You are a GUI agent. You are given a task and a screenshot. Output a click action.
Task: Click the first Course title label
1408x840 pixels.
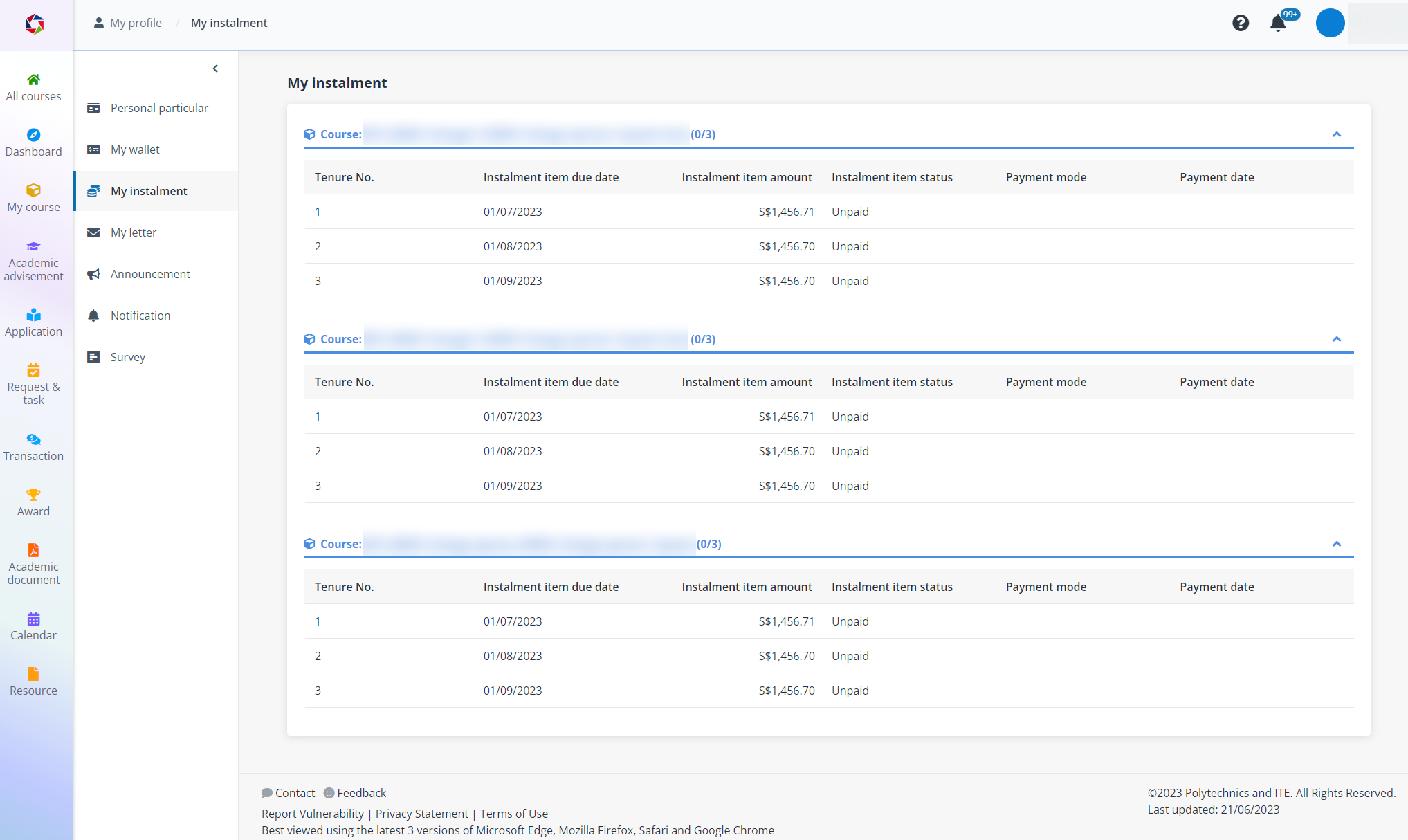click(x=341, y=134)
